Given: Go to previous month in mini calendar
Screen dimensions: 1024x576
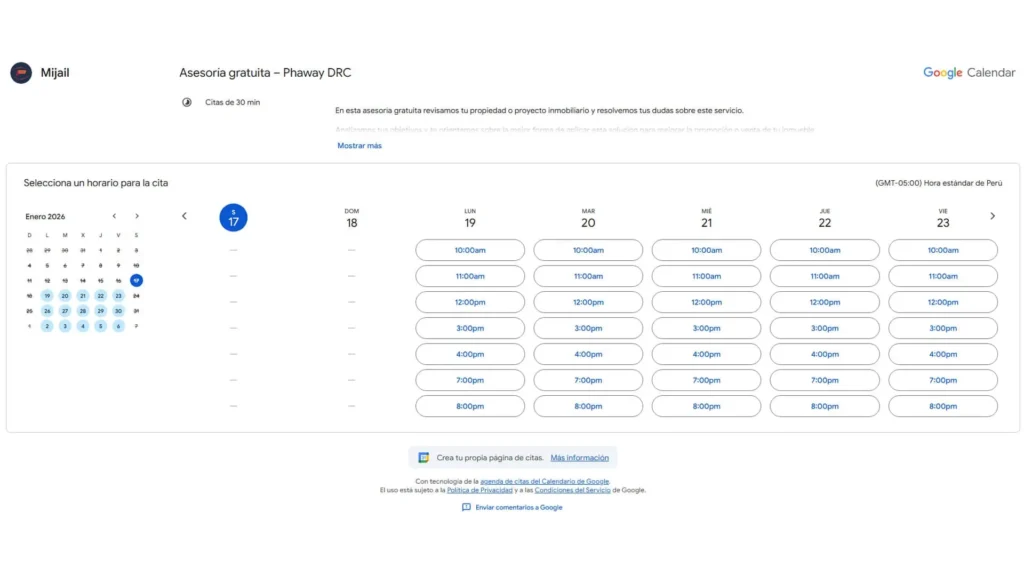Looking at the screenshot, I should [114, 216].
